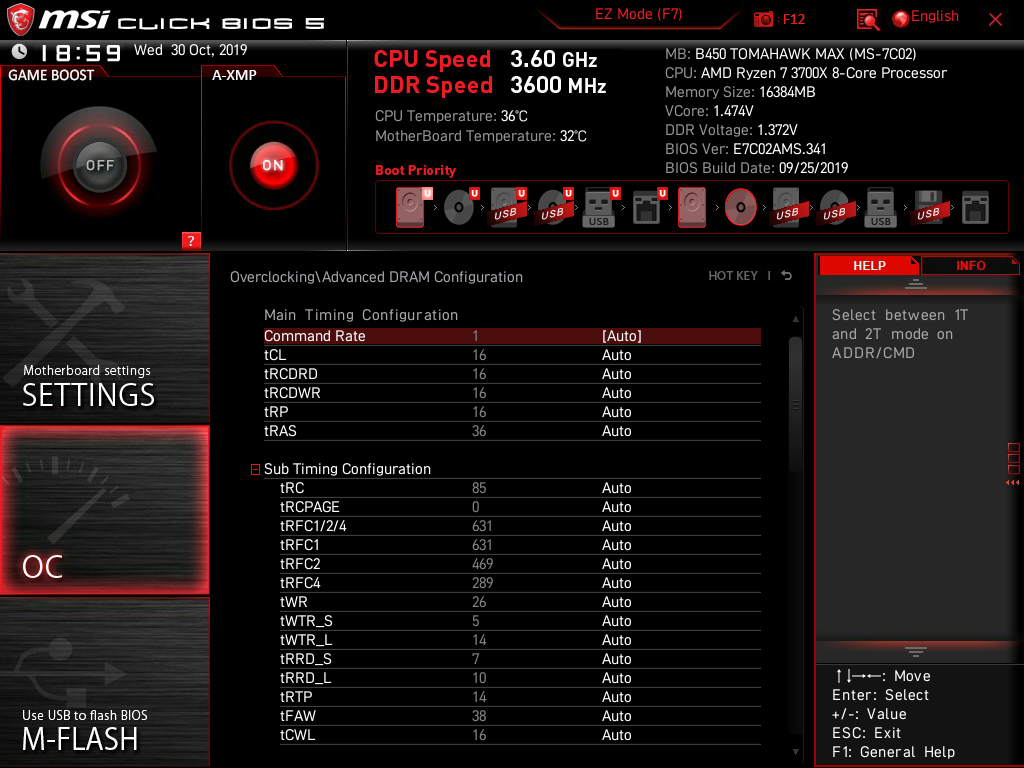Select the tRFC4 timing row
The width and height of the screenshot is (1024, 768).
coord(520,583)
